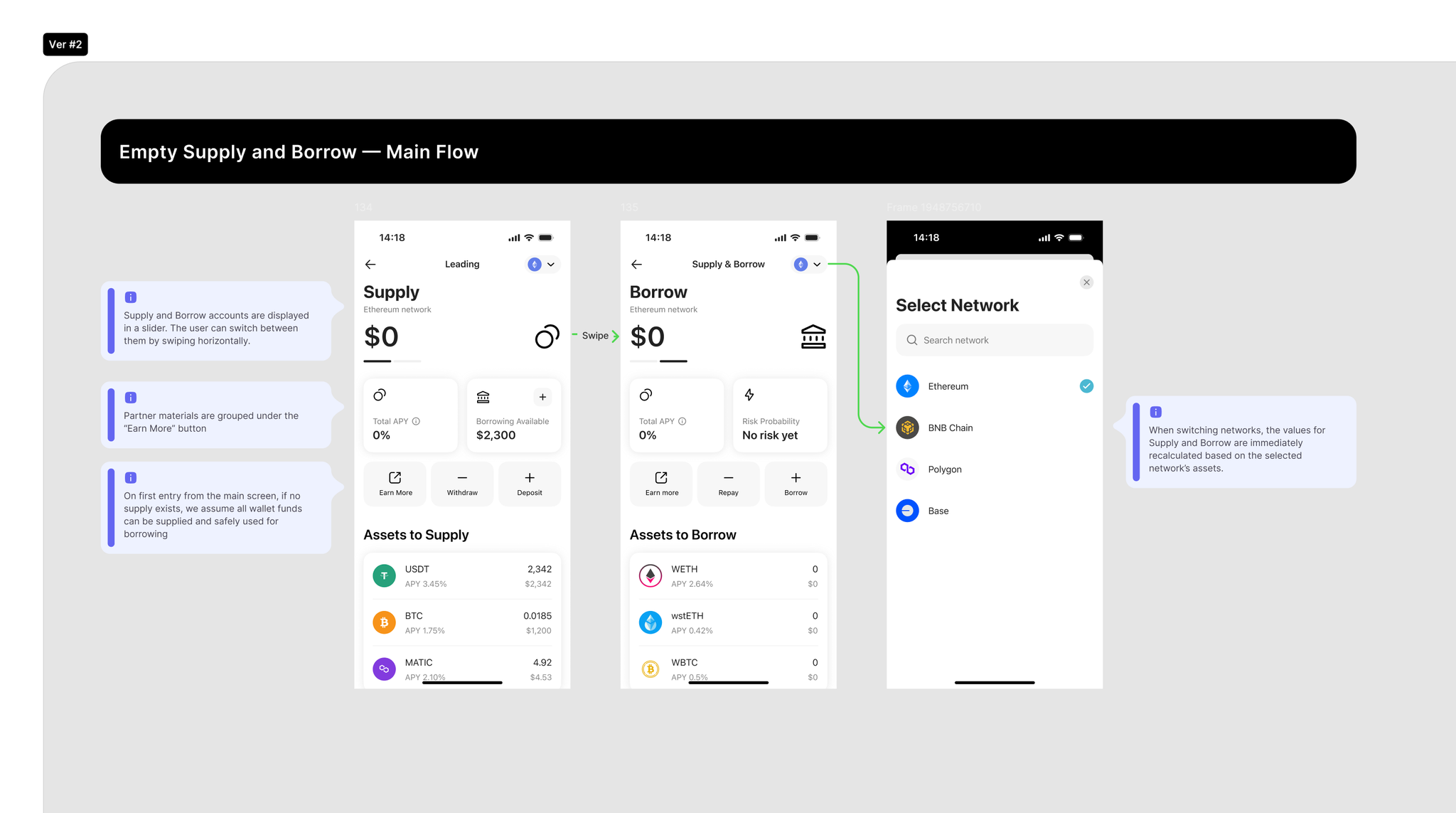
Task: Click the Search network input field
Action: [x=994, y=340]
